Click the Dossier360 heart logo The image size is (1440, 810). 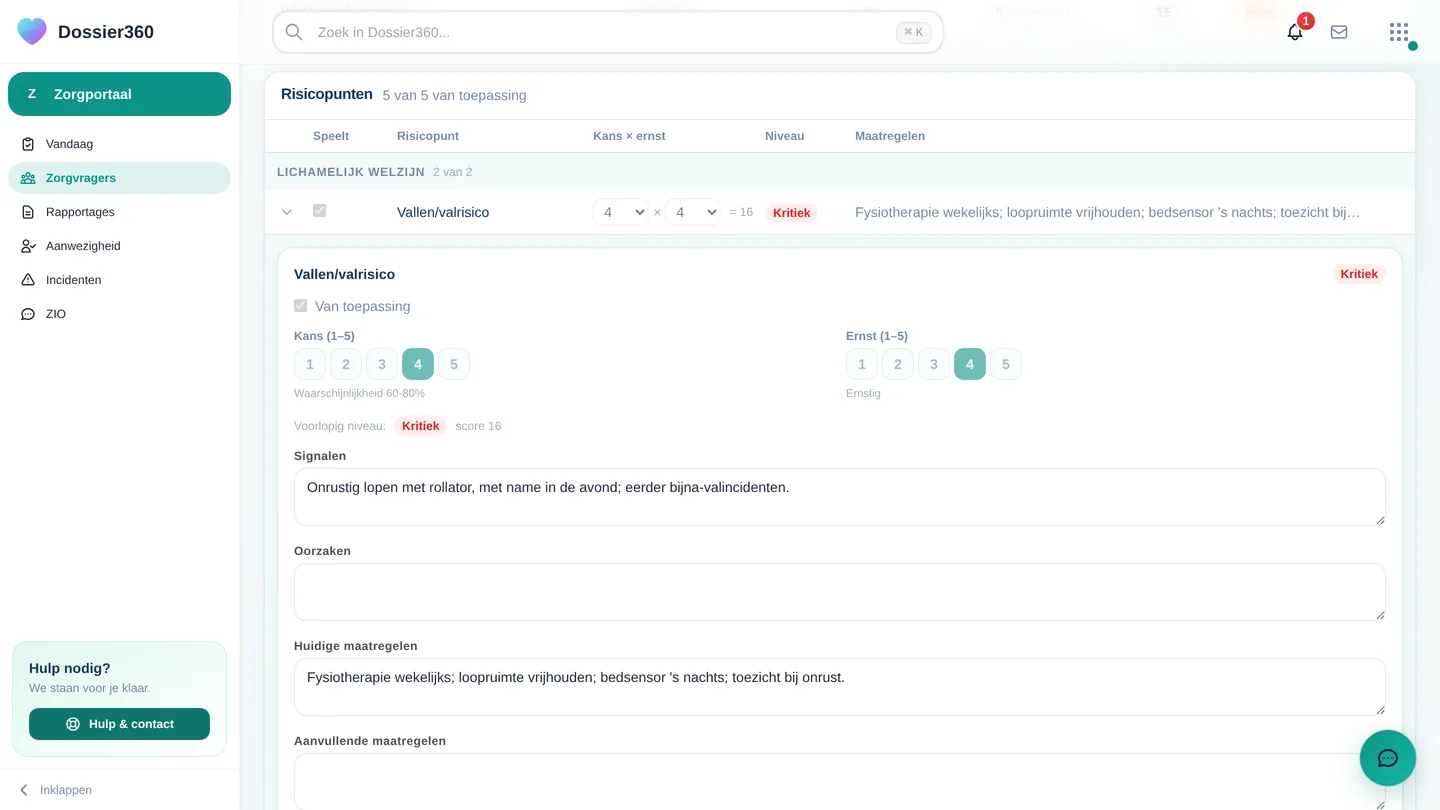(32, 31)
